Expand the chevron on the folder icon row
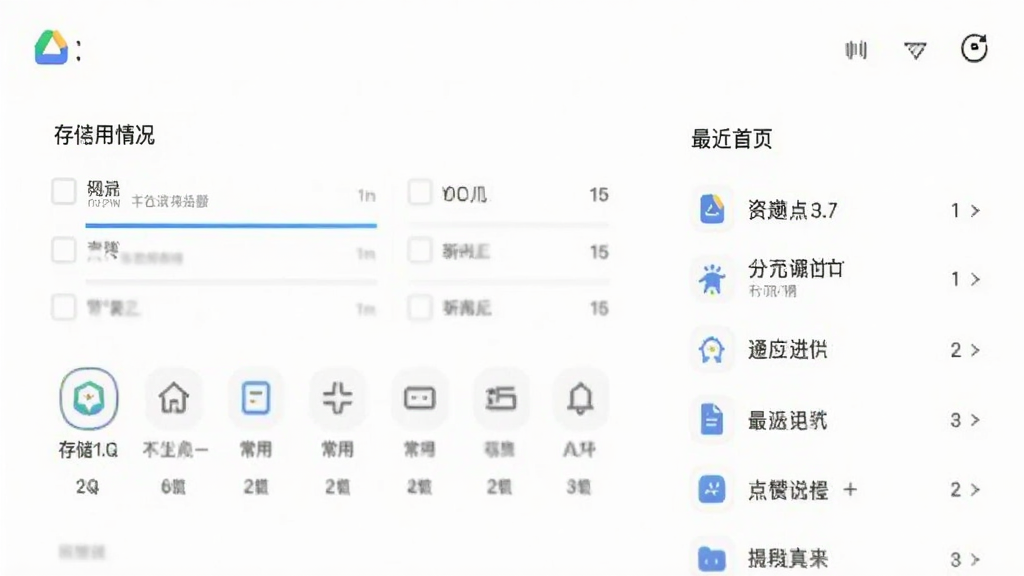The height and width of the screenshot is (576, 1024). (x=975, y=560)
